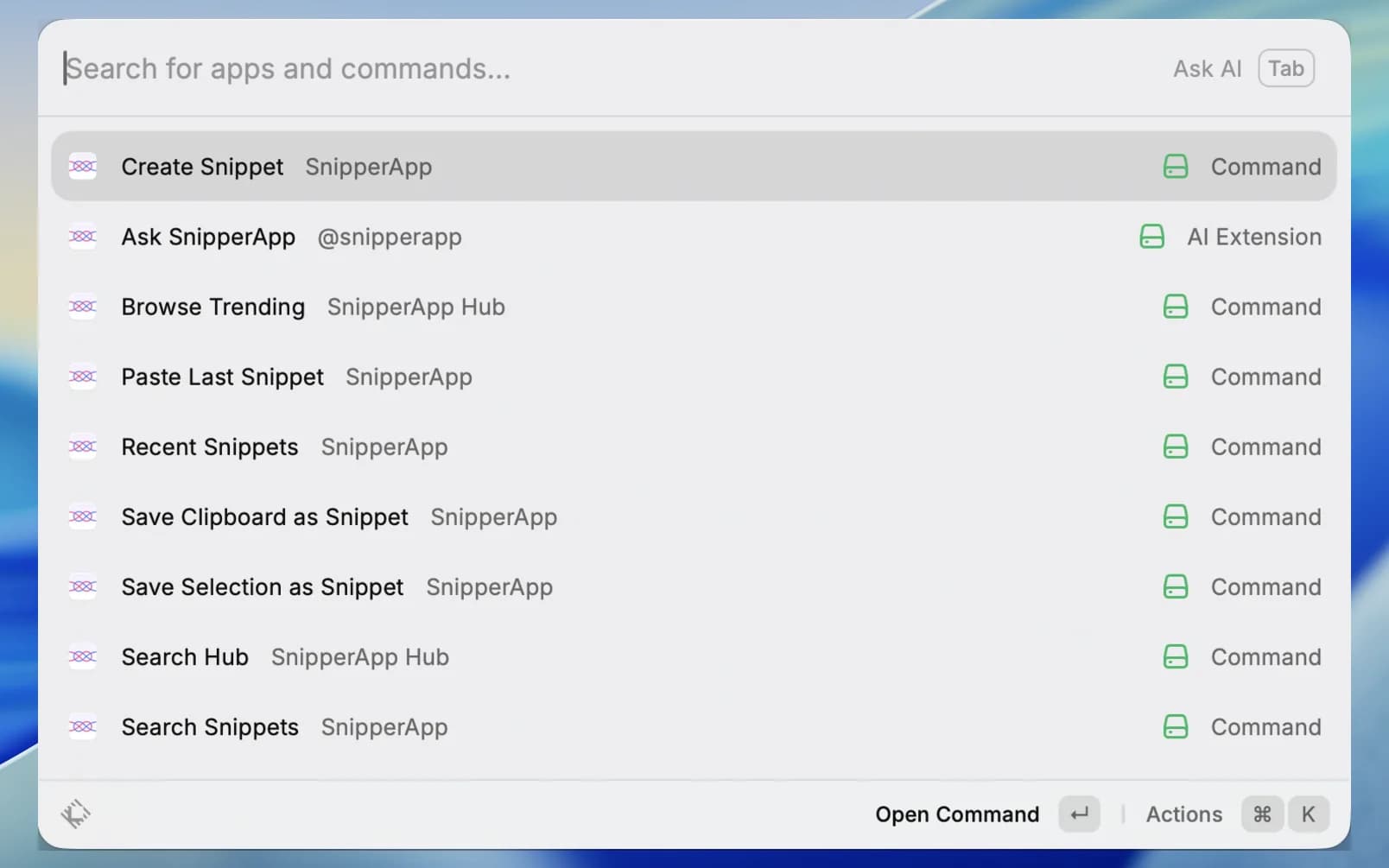
Task: Select the Paste Last Snippet command
Action: pos(694,377)
